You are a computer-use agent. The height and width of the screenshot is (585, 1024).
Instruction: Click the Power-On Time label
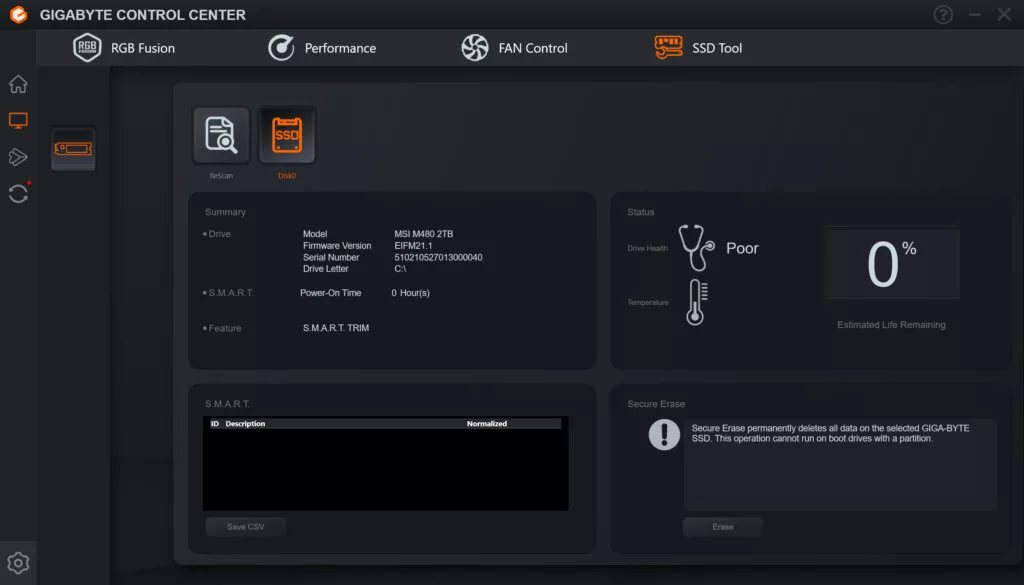point(330,292)
